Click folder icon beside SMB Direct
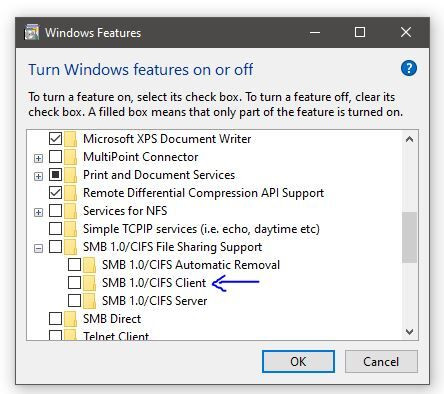Screen dimensions: 444x394 [70, 319]
